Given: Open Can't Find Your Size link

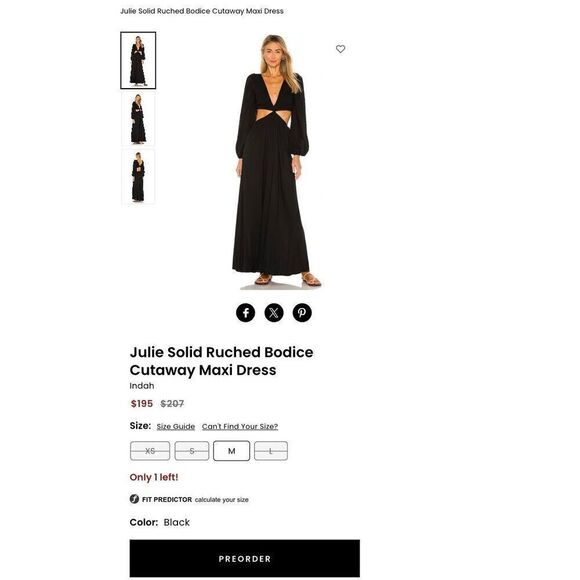Looking at the screenshot, I should (x=240, y=426).
